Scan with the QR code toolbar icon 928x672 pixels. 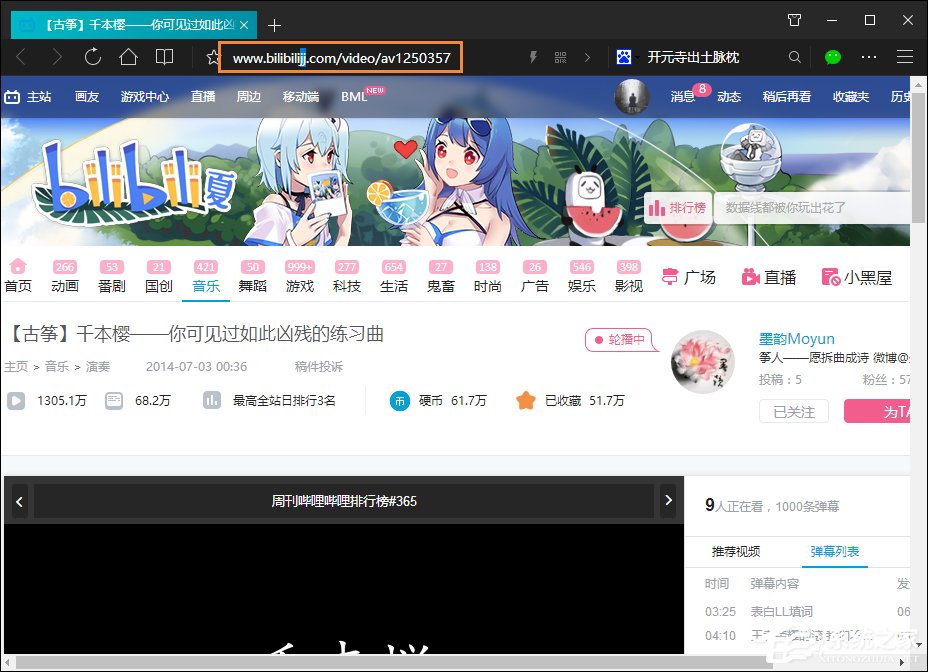point(560,57)
